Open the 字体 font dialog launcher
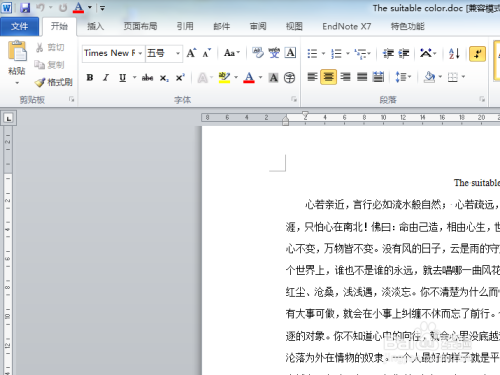Image resolution: width=500 pixels, height=375 pixels. [x=294, y=99]
